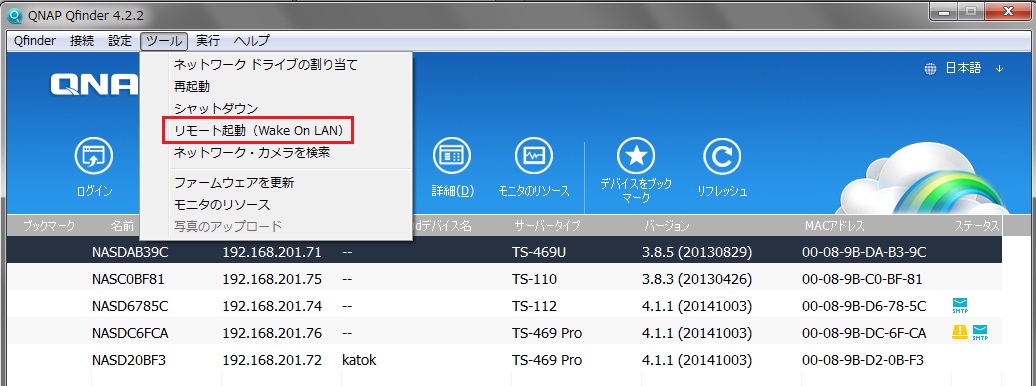Screen dimensions: 1036x386
Task: Click the リフレッシュ refresh icon
Action: 722,156
